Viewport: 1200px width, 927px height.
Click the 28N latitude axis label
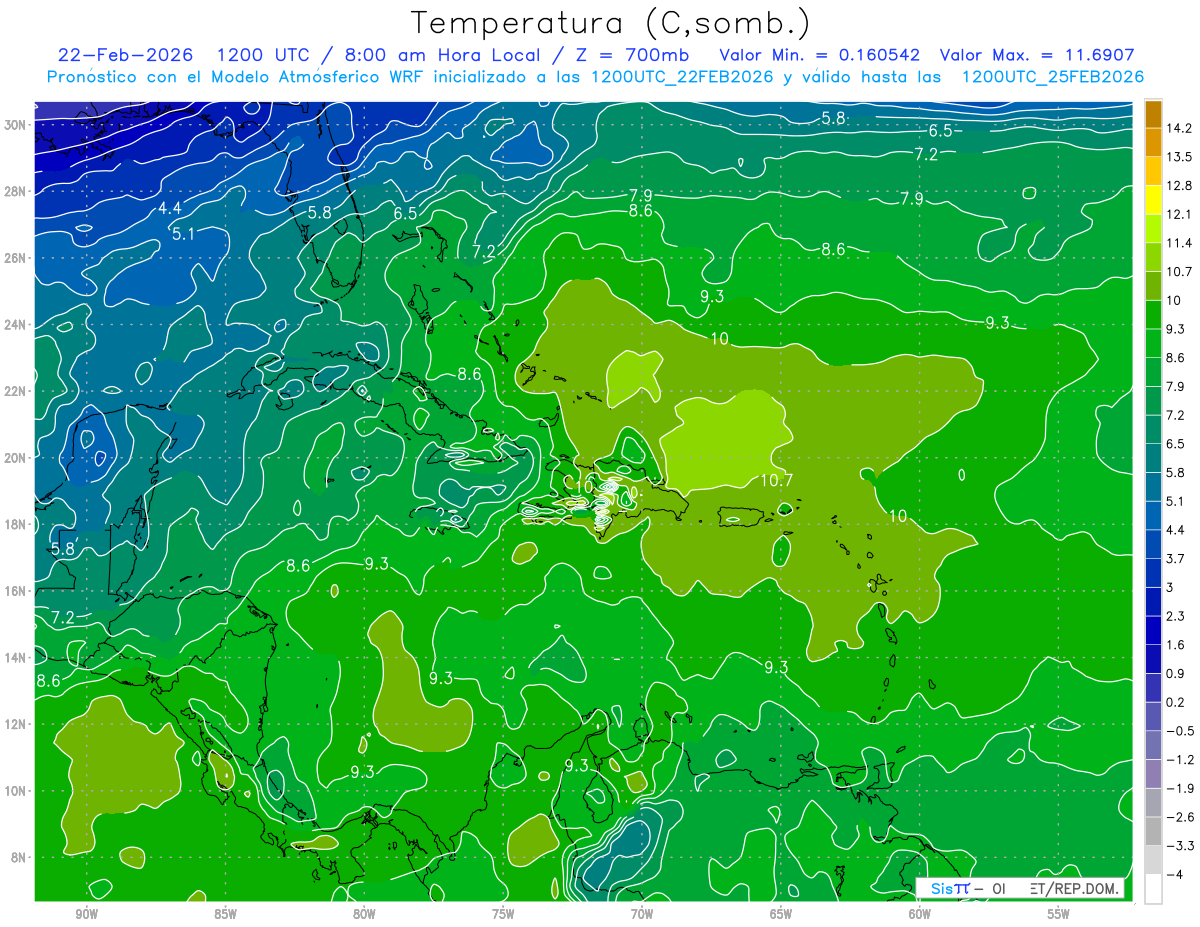[15, 191]
